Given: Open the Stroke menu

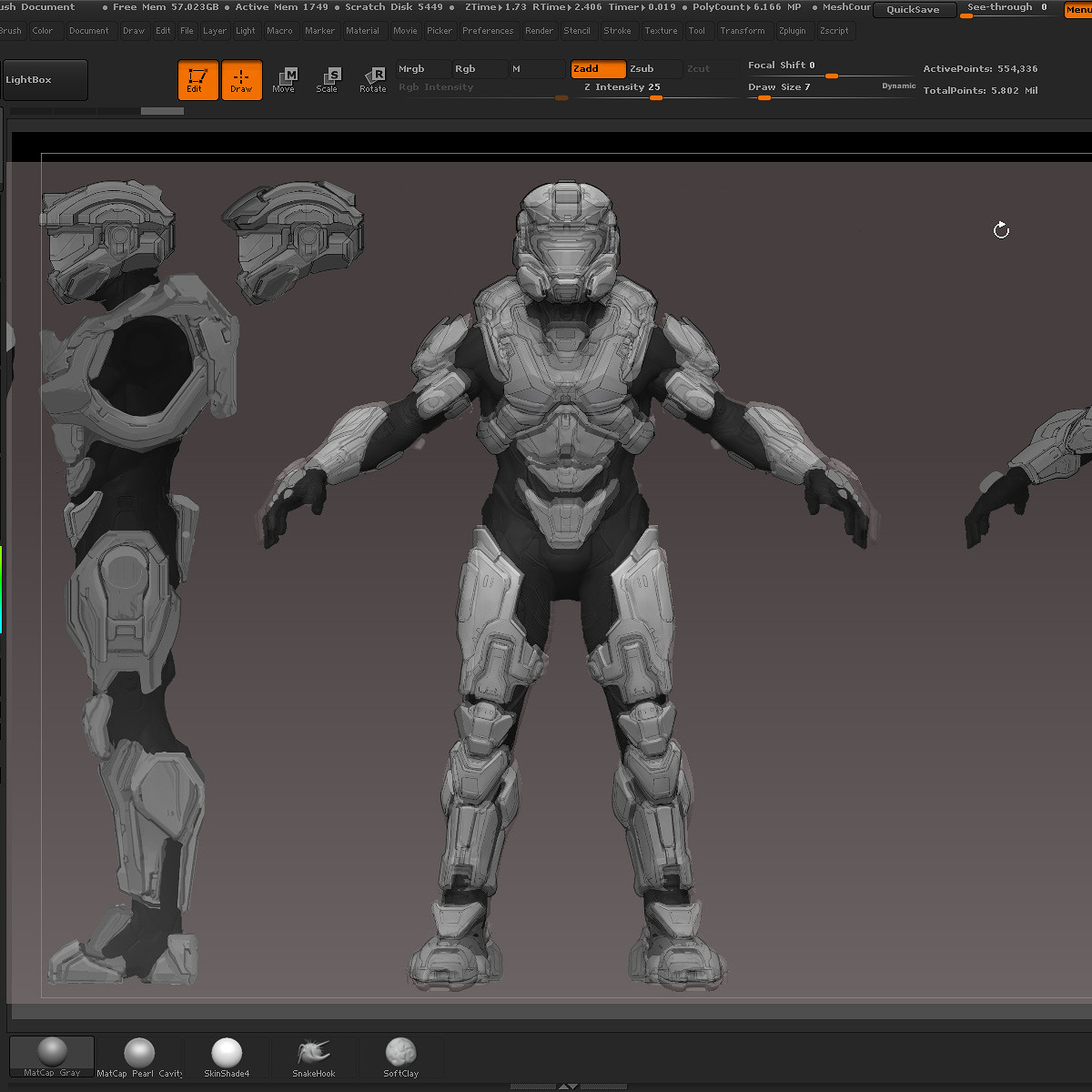Looking at the screenshot, I should tap(617, 31).
